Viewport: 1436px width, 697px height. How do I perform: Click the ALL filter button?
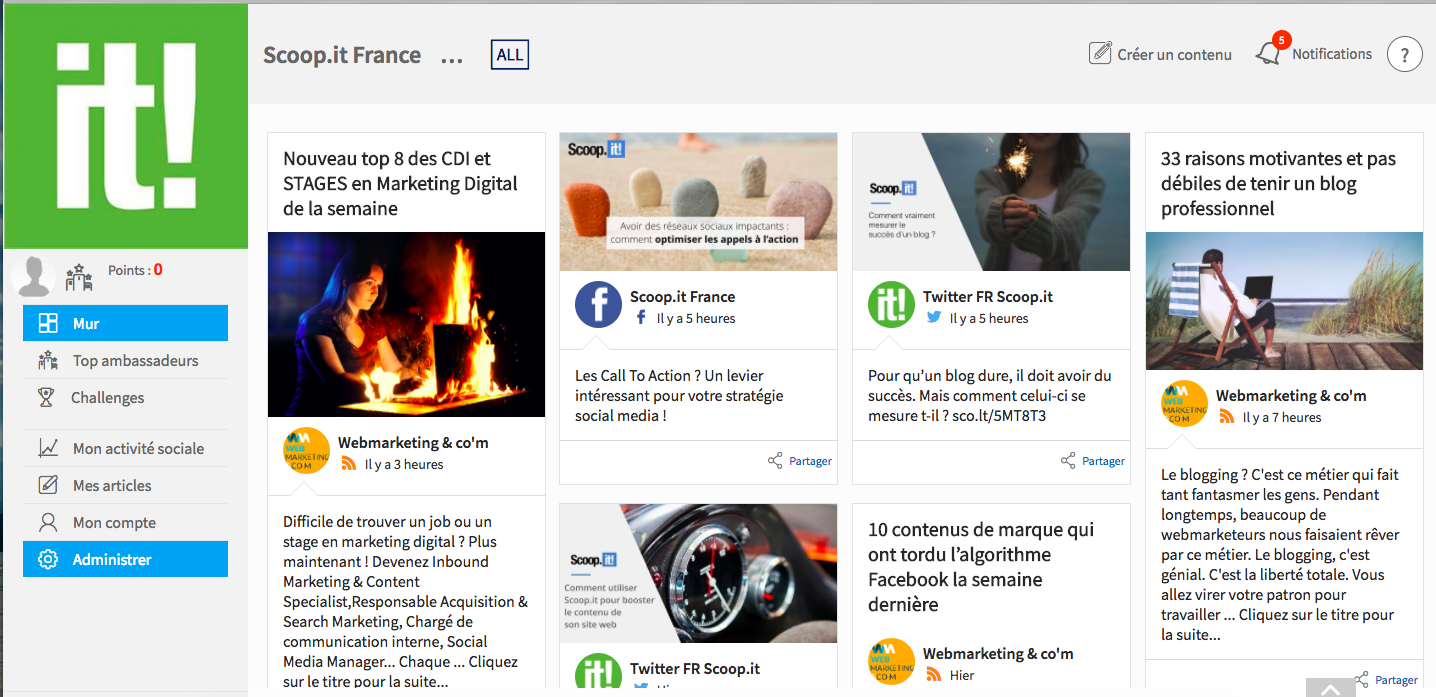(x=510, y=55)
